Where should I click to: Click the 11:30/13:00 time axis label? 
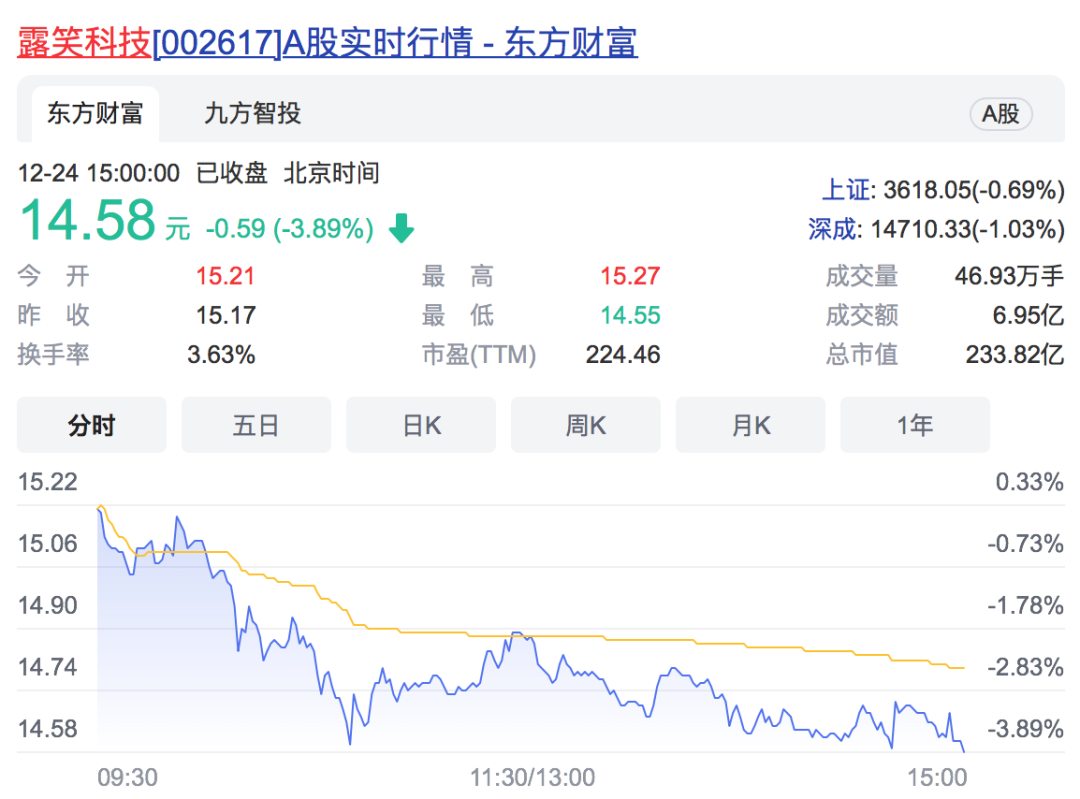click(x=532, y=778)
